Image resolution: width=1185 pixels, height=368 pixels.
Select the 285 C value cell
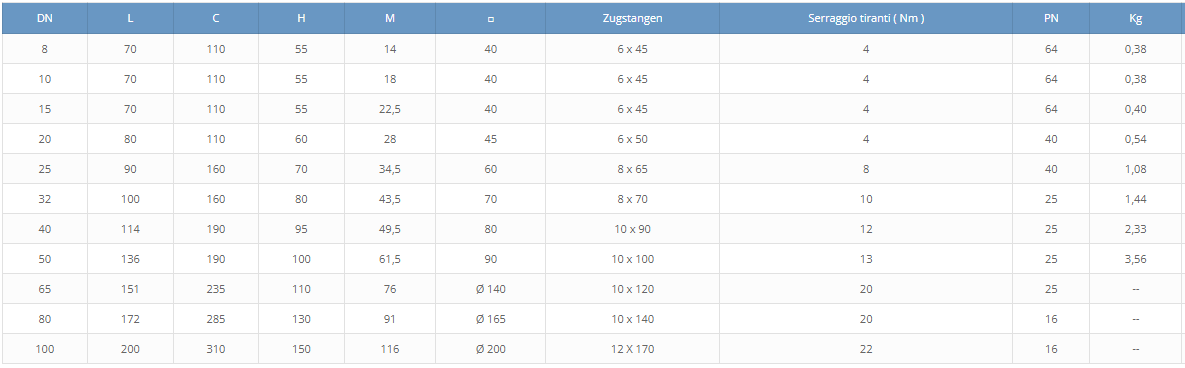pos(216,319)
